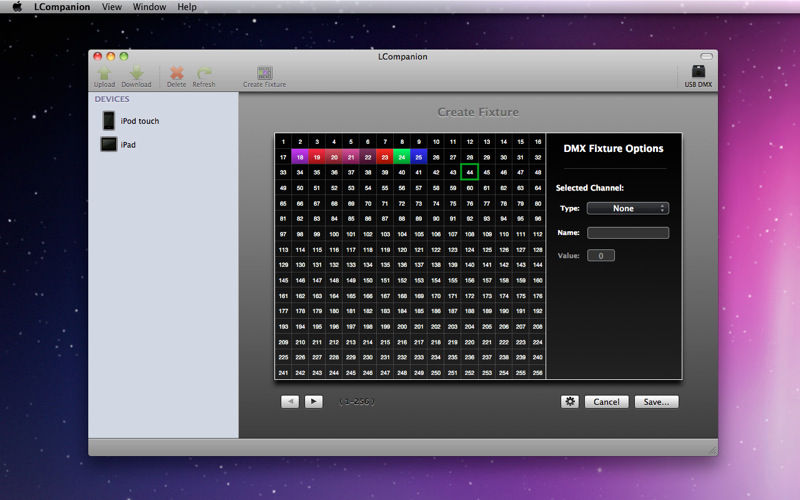
Task: Click the USB DMX icon
Action: coord(698,75)
